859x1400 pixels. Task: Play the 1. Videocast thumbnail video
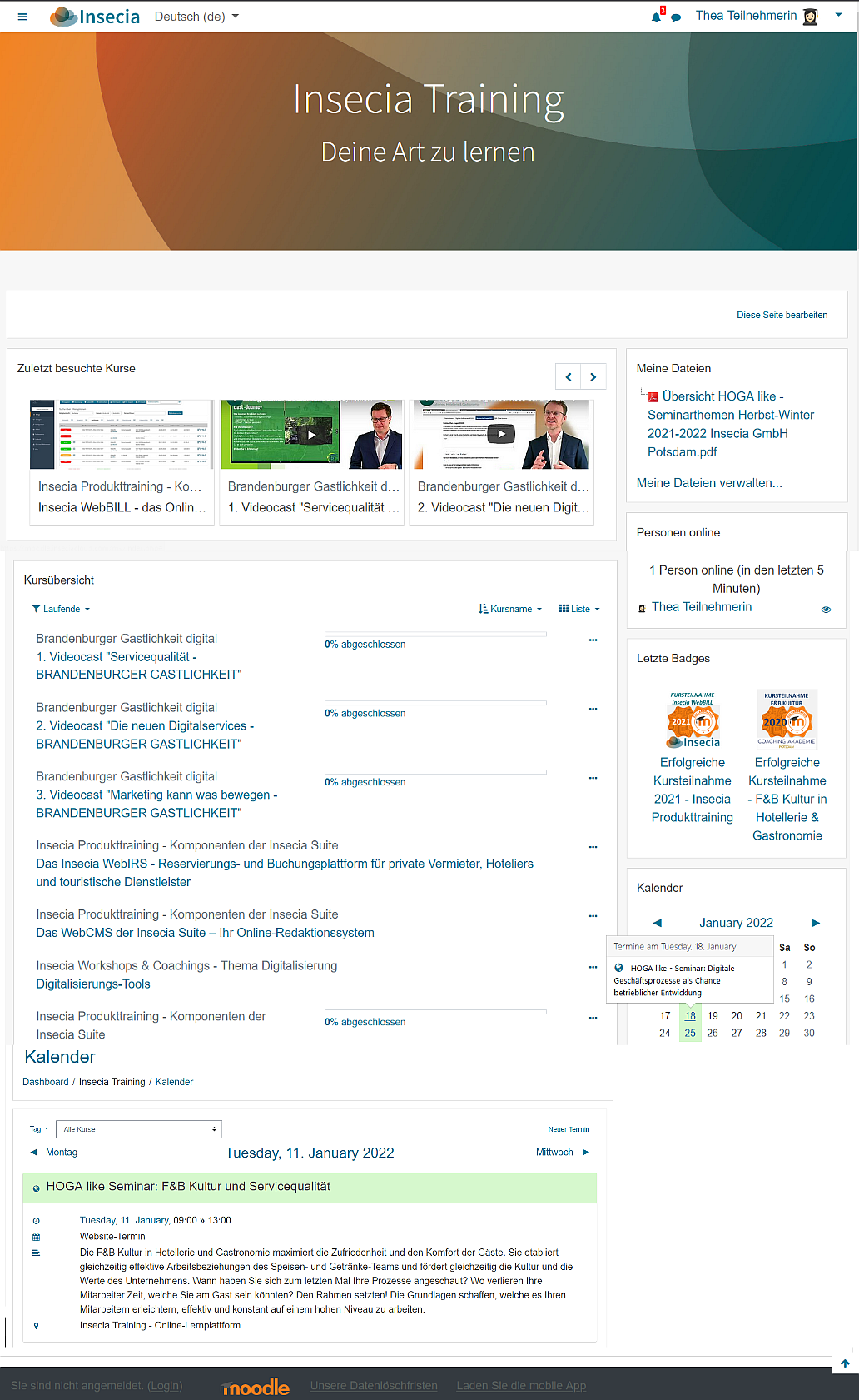pos(311,435)
